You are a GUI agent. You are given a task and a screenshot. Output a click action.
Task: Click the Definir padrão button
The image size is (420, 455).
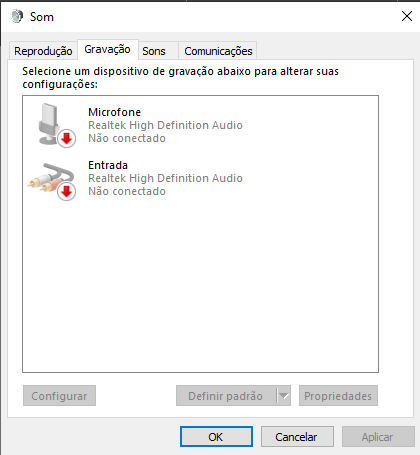tap(226, 396)
